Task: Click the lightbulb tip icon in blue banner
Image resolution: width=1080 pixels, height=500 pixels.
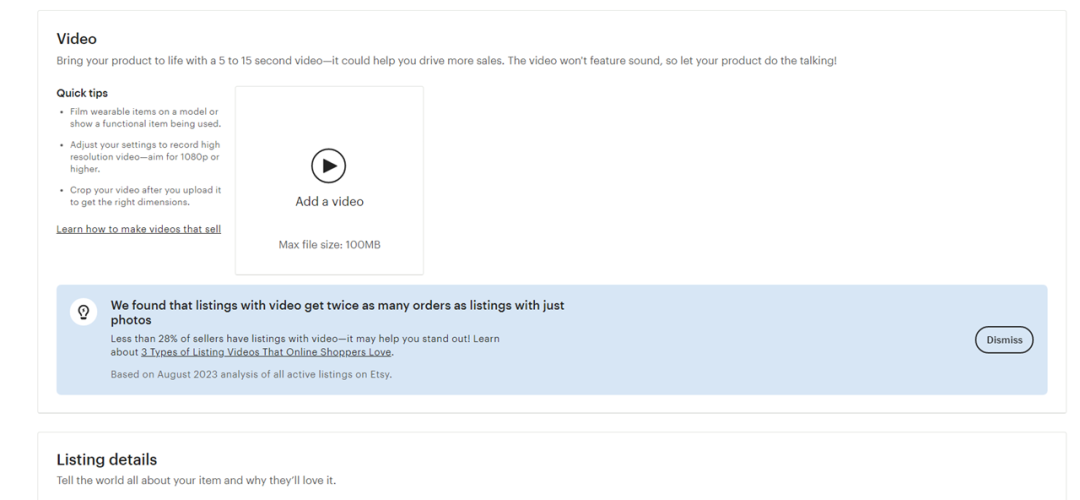Action: tap(83, 312)
